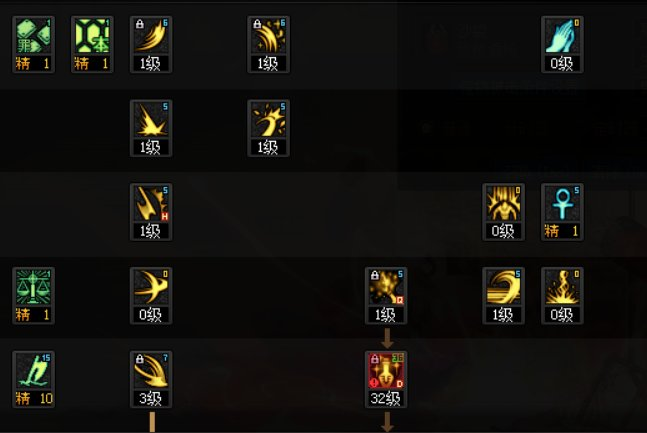Image resolution: width=647 pixels, height=433 pixels.
Task: Select the locked golden slash level 3 skill
Action: 151,379
